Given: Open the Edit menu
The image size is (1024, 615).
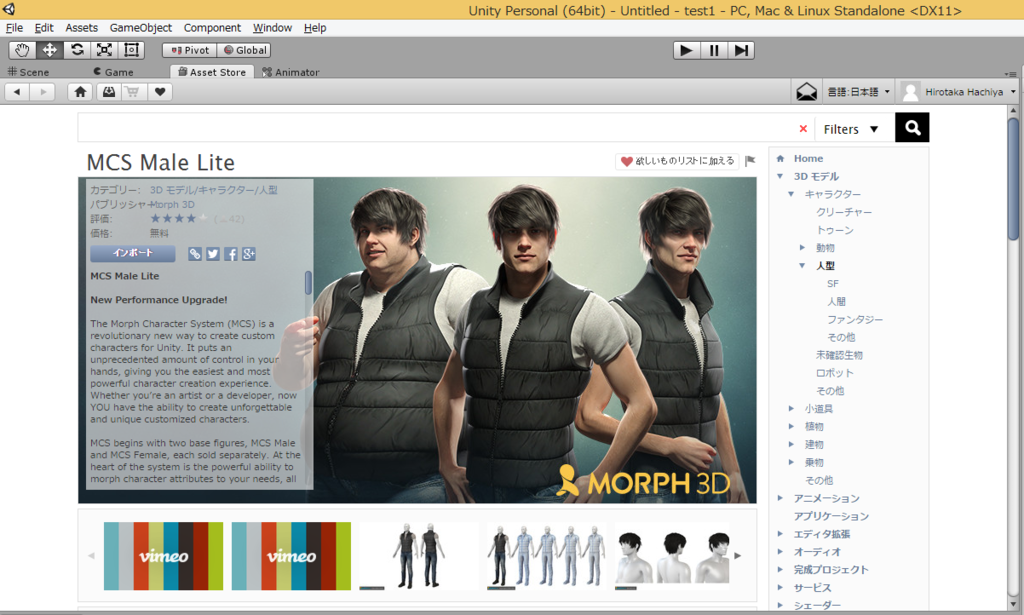Looking at the screenshot, I should click(x=44, y=27).
